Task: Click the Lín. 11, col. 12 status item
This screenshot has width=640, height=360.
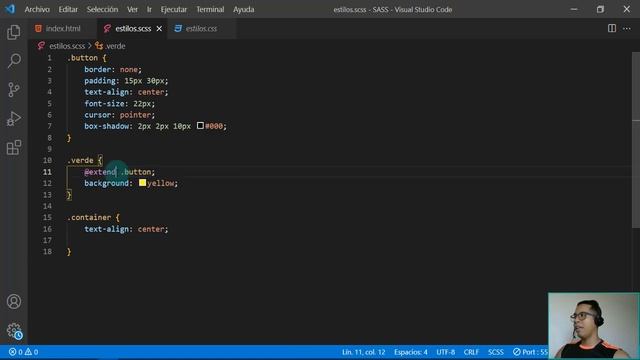Action: [x=363, y=352]
